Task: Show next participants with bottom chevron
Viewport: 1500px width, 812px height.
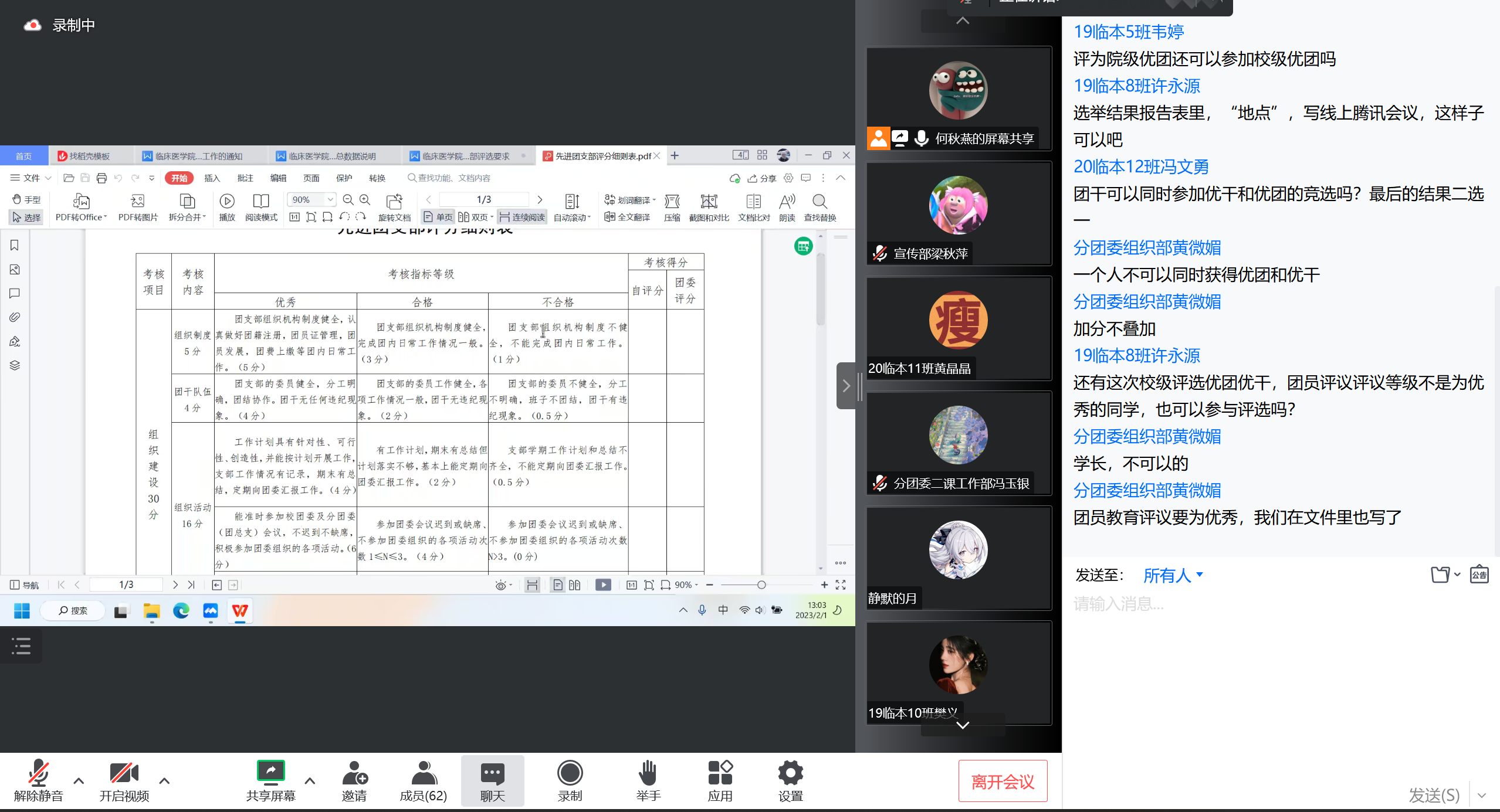Action: [963, 725]
